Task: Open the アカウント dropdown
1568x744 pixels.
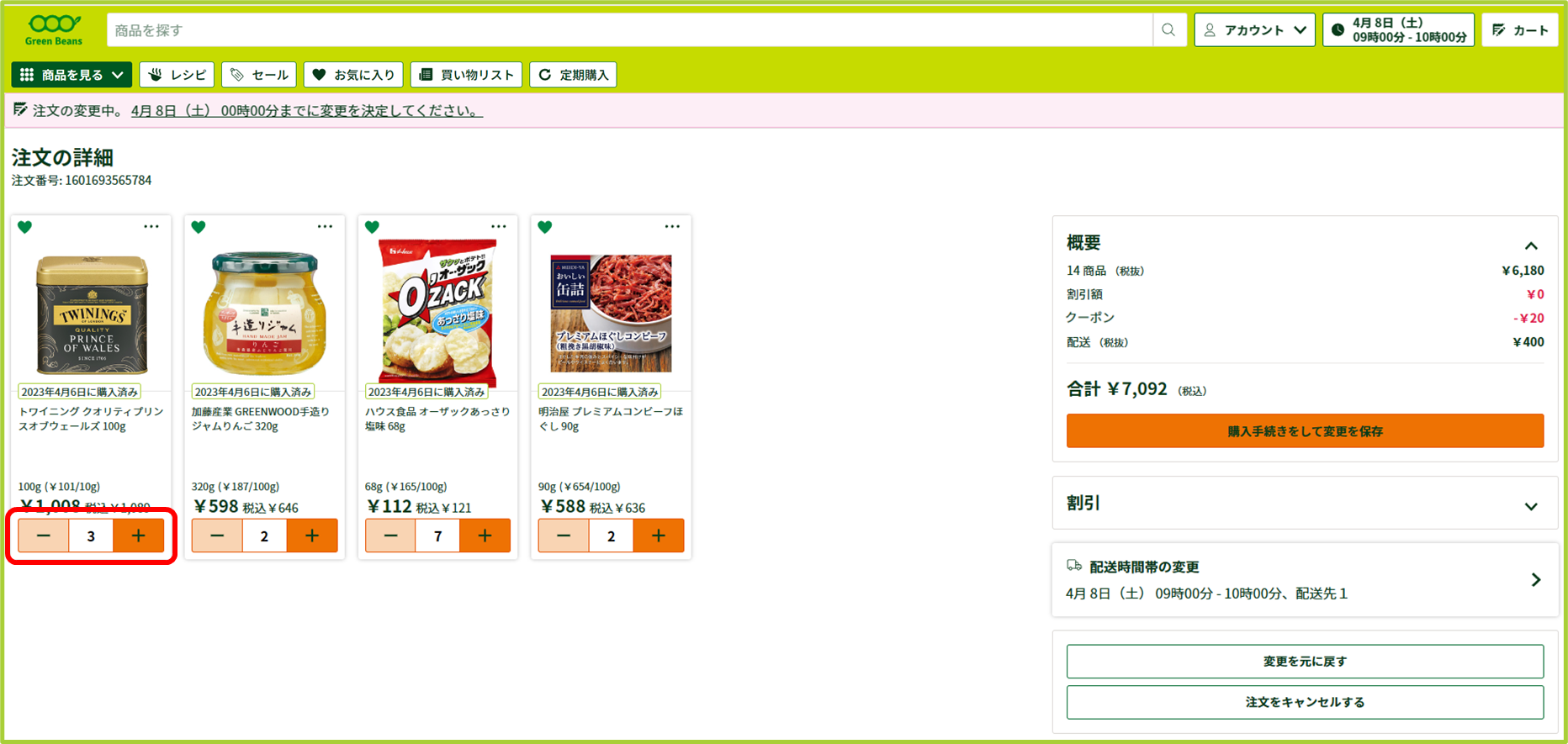Action: 1254,30
